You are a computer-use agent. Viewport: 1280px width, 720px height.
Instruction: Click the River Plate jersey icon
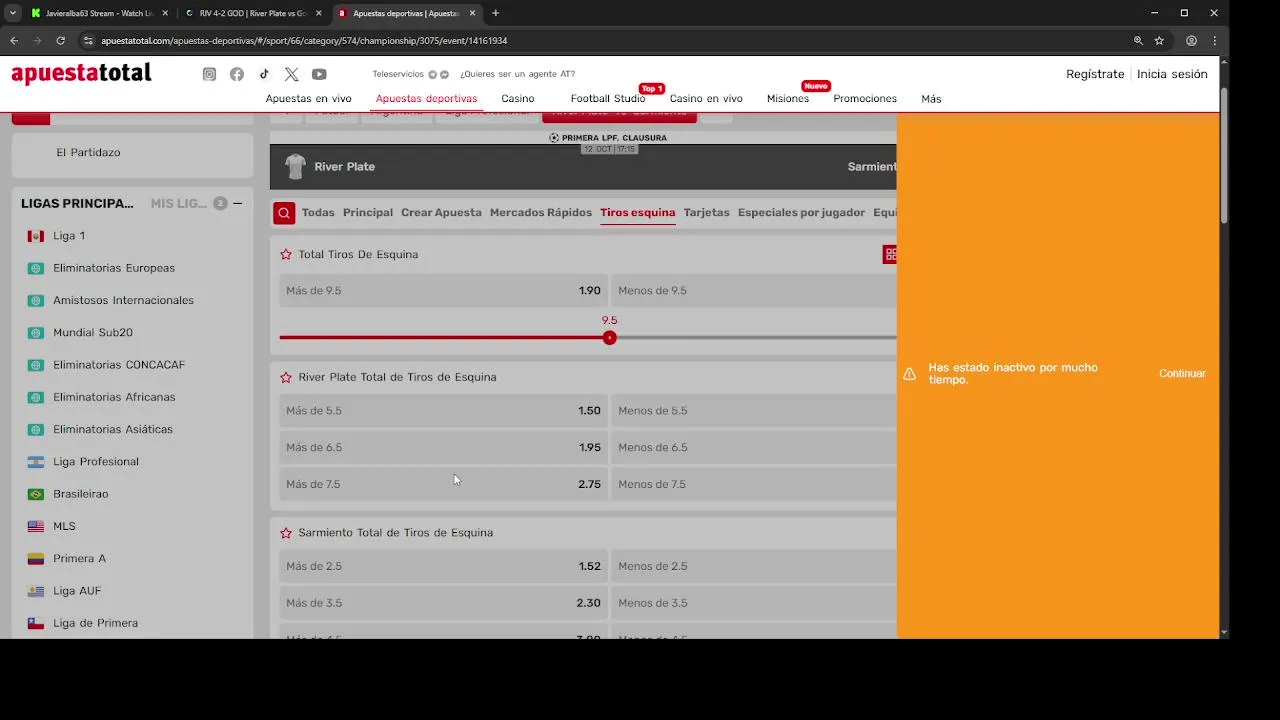(x=295, y=166)
